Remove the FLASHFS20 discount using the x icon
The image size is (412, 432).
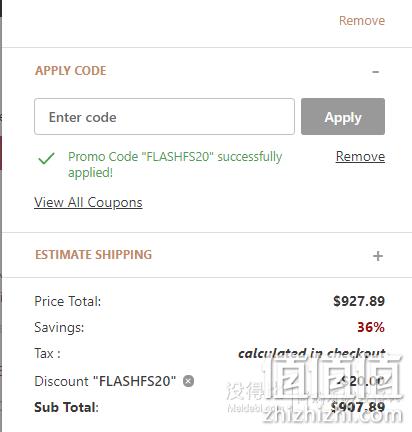(188, 381)
